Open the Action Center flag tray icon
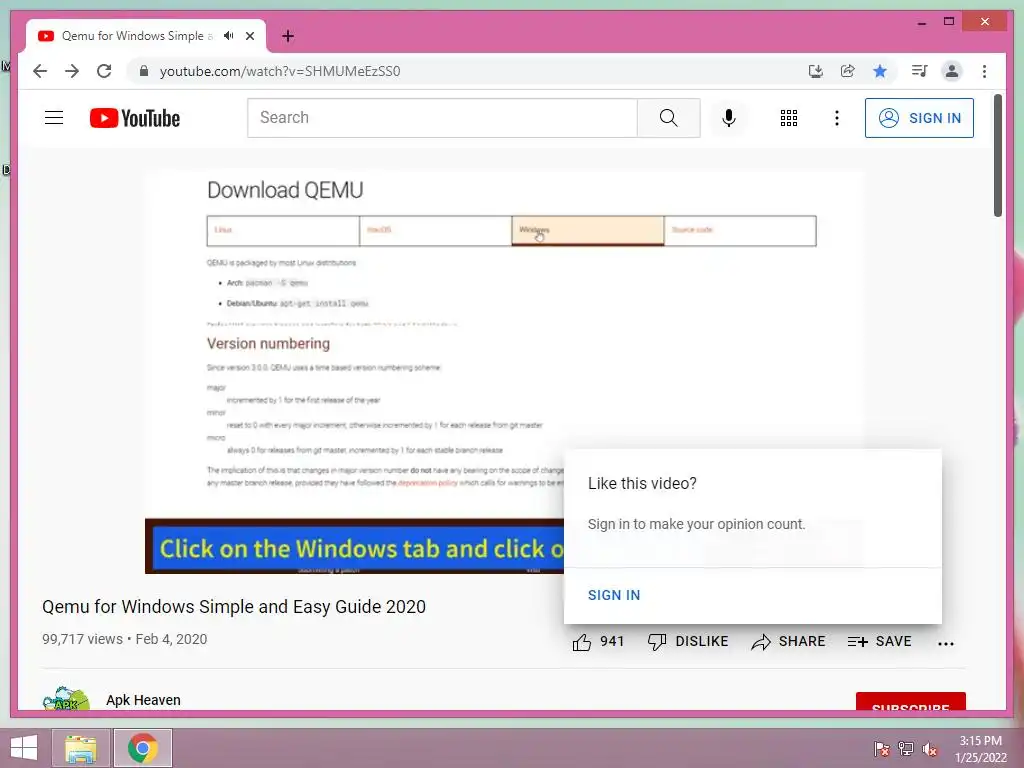This screenshot has width=1024, height=768. click(882, 749)
